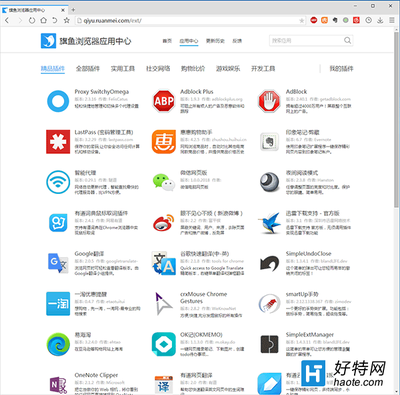Open downloads via the download arrow icon
Image resolution: width=400 pixels, height=395 pixels.
pos(380,20)
